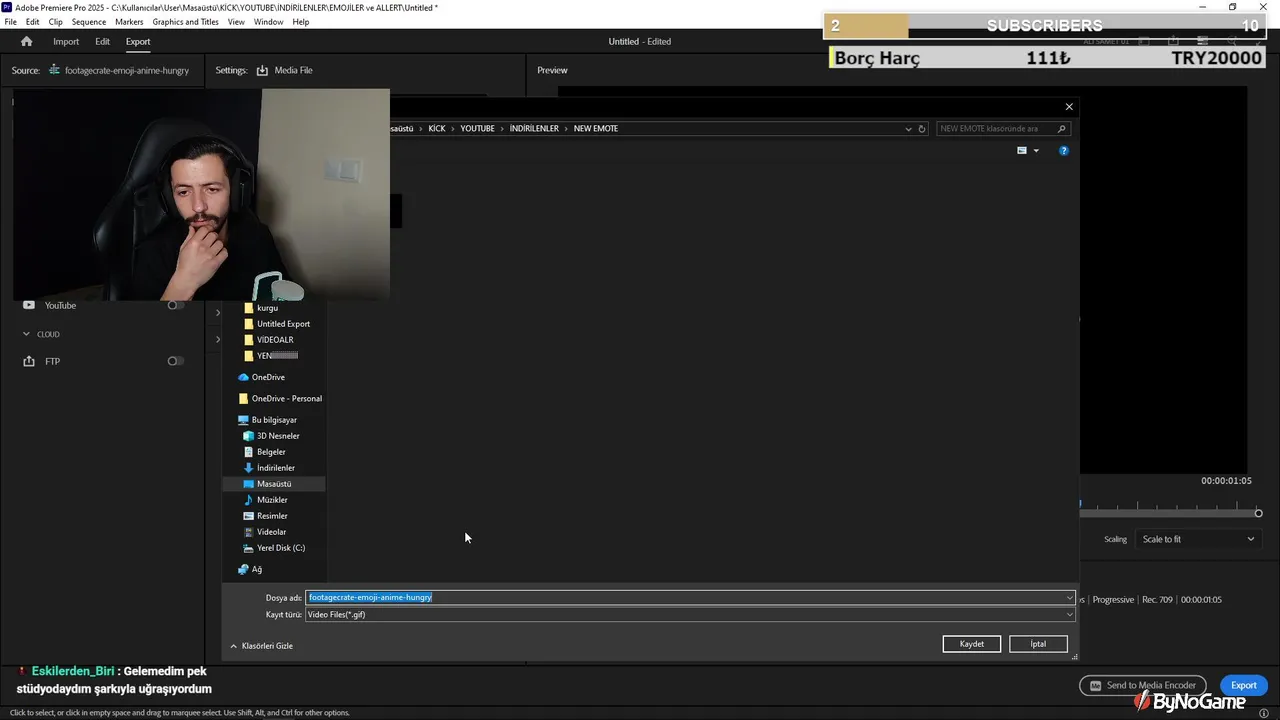This screenshot has width=1280, height=720.
Task: Collapse the CLOUD section
Action: click(26, 334)
